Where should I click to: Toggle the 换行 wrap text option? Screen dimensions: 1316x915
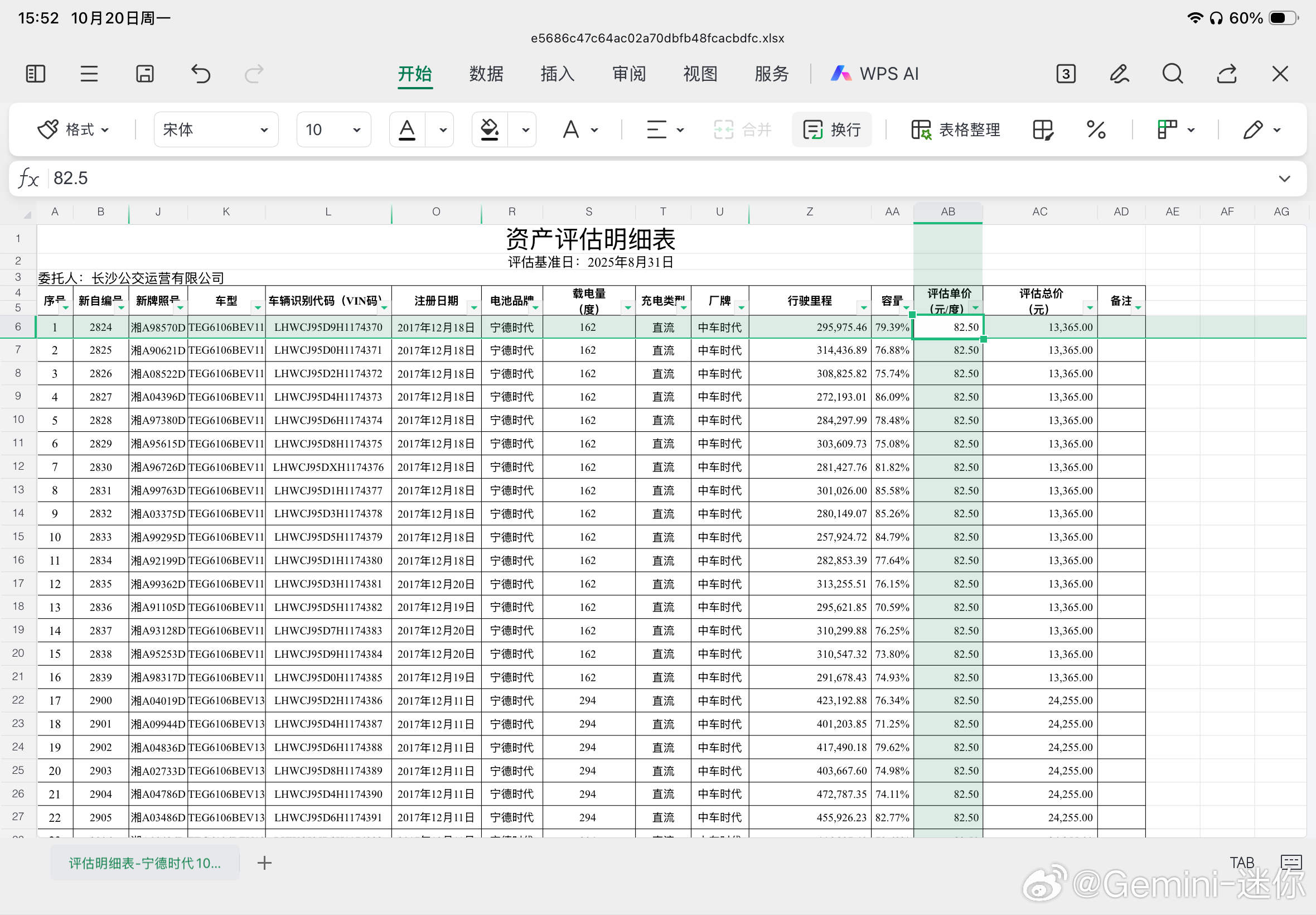click(832, 129)
